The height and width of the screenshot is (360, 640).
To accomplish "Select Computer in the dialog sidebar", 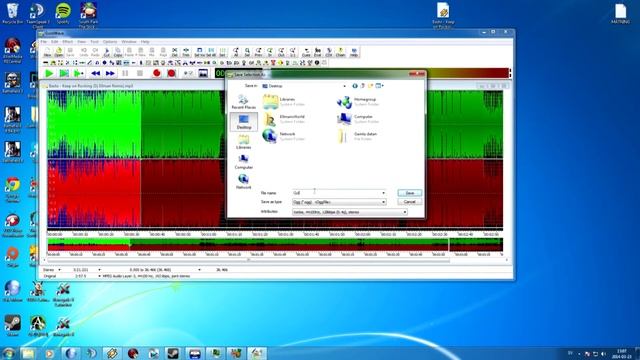I will click(x=243, y=162).
